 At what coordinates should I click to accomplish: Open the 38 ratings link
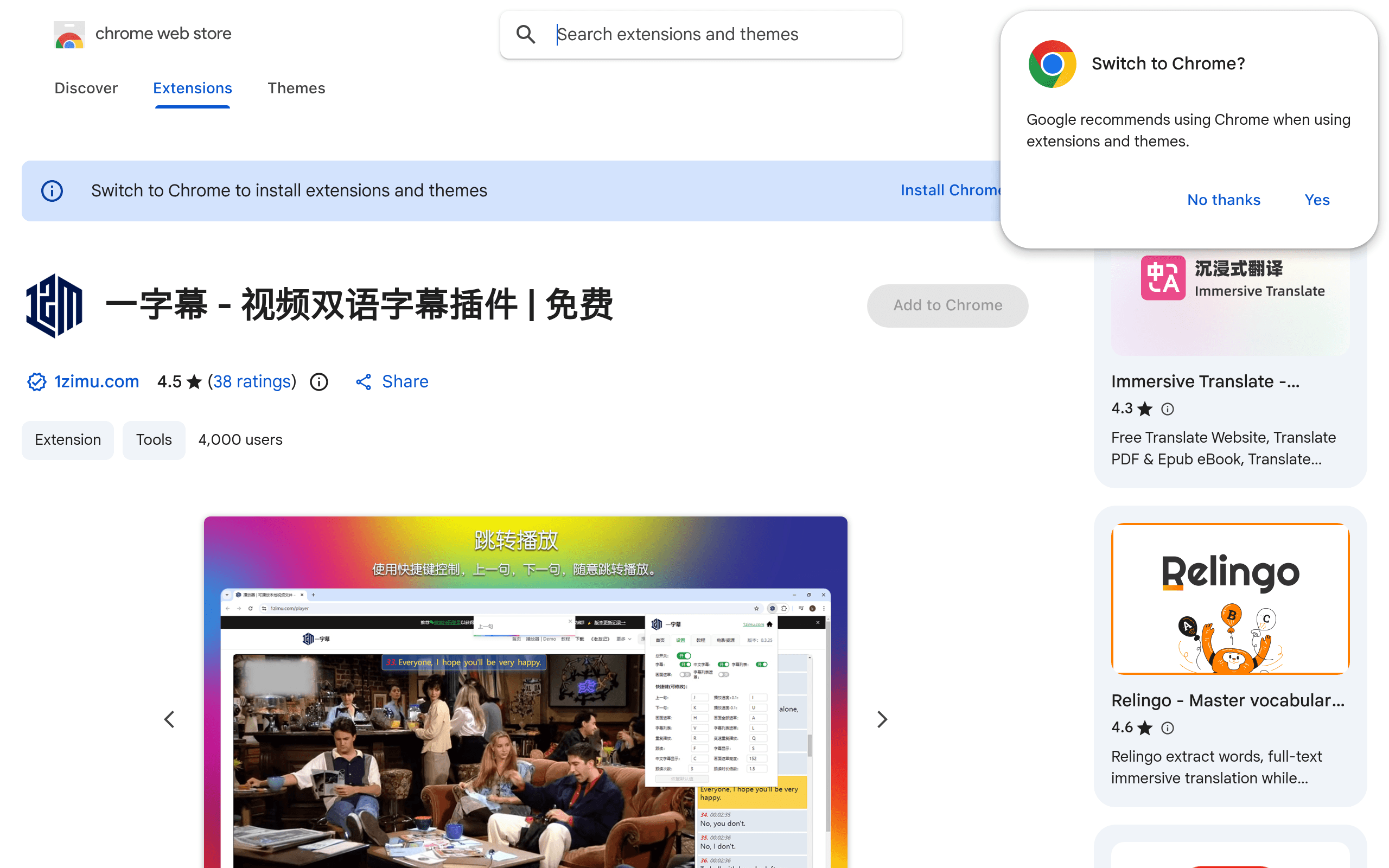point(252,382)
